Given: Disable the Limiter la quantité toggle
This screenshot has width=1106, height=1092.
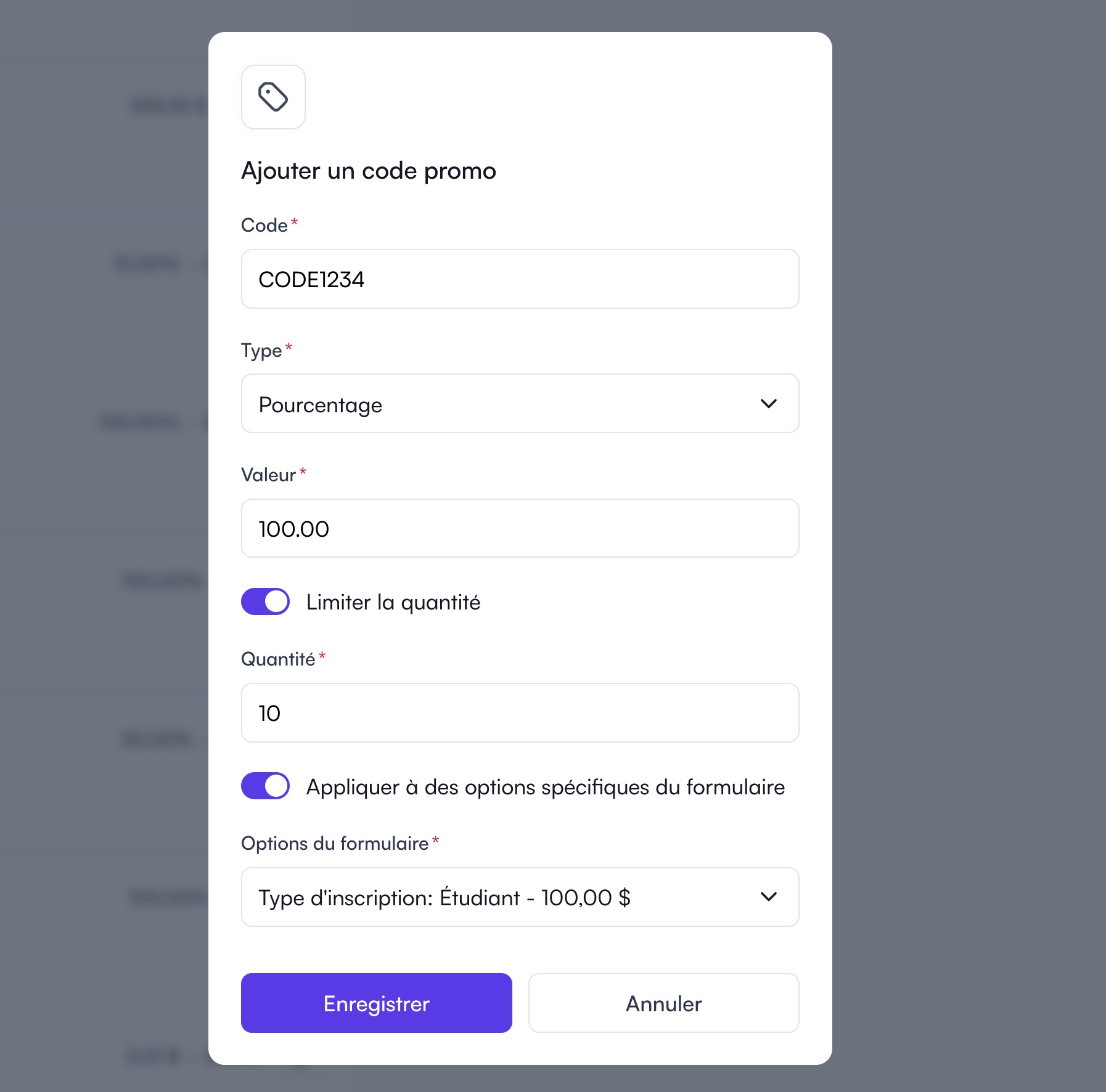Looking at the screenshot, I should [266, 601].
